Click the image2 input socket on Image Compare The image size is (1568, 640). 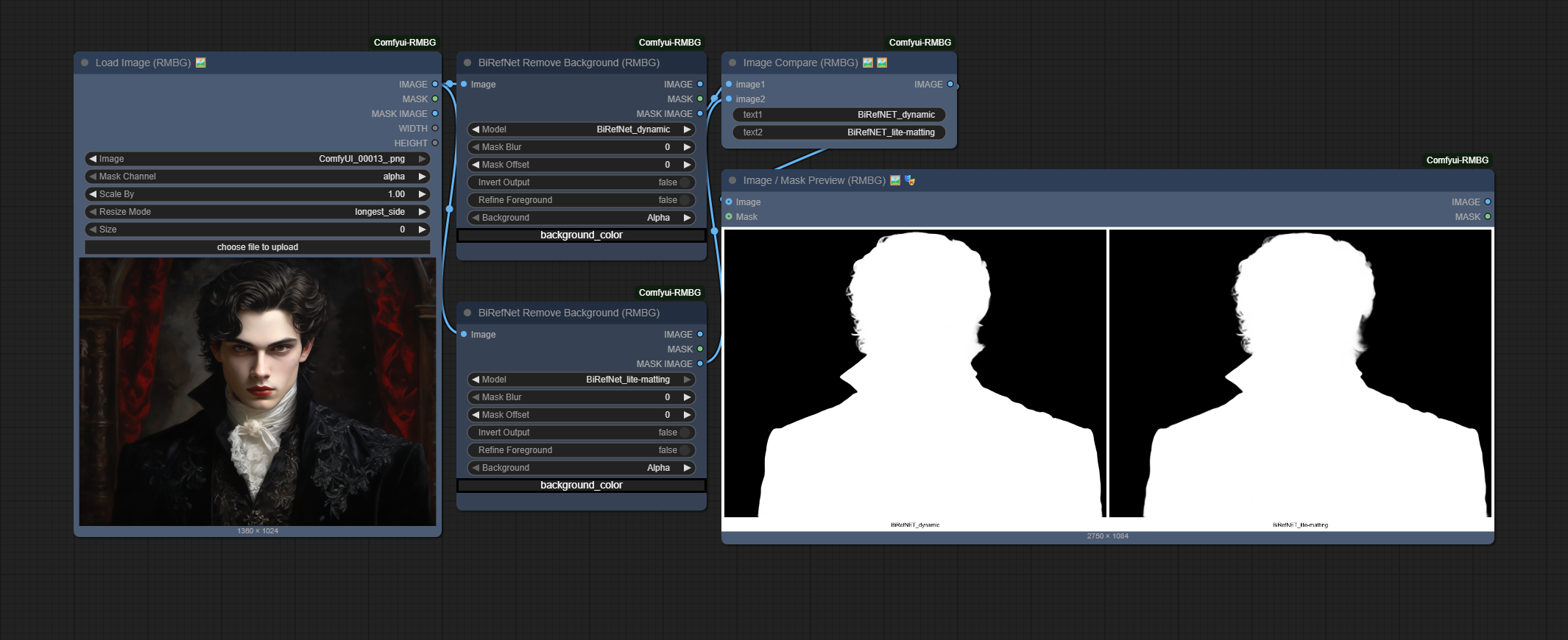pyautogui.click(x=729, y=99)
